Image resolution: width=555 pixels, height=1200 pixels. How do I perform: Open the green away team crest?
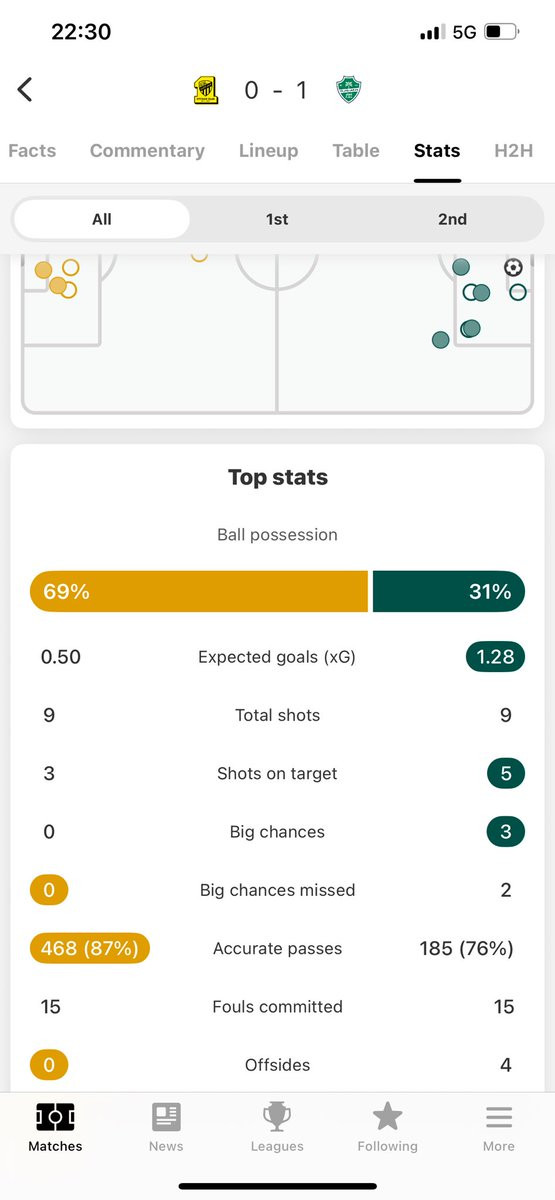349,91
